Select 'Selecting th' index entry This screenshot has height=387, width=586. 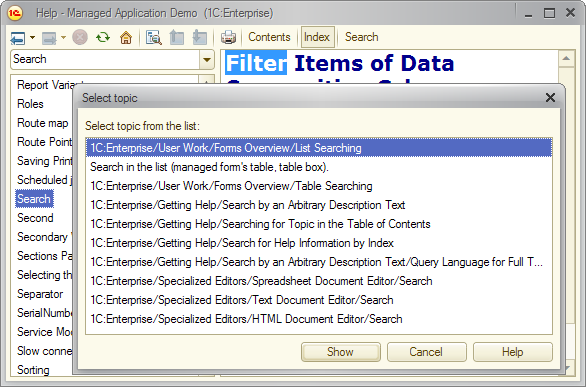(44, 275)
